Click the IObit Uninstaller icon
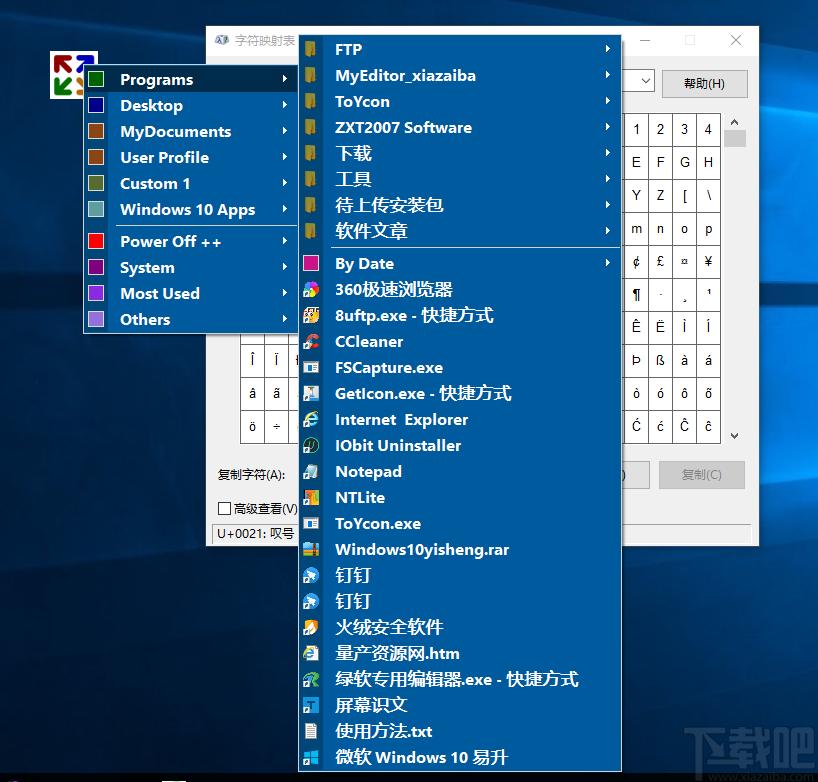The width and height of the screenshot is (818, 782). [x=311, y=446]
